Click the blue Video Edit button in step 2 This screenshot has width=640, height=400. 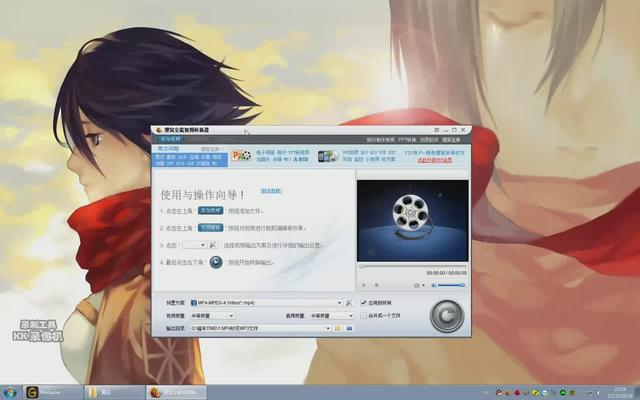click(211, 227)
